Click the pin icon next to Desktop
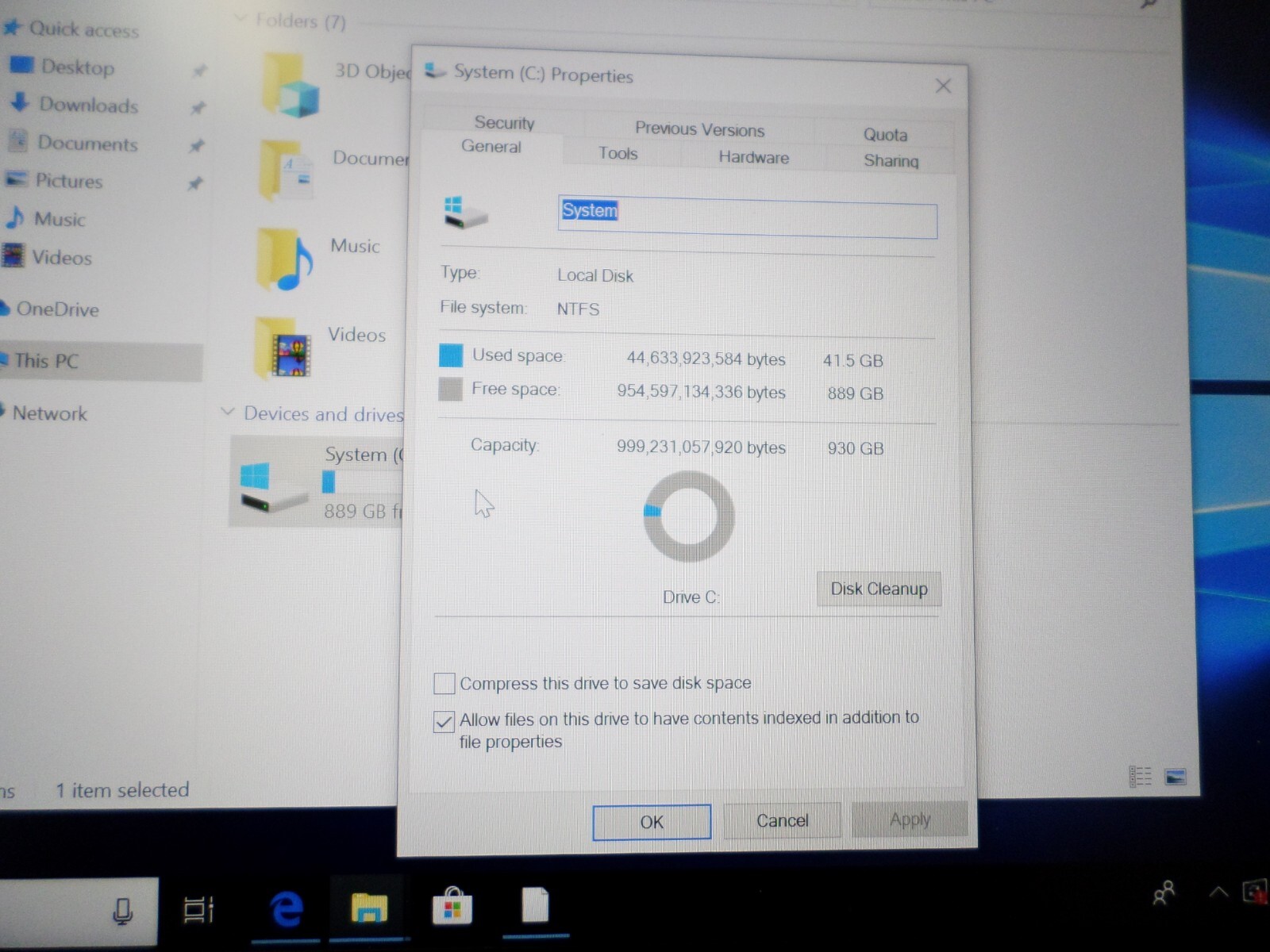The height and width of the screenshot is (952, 1270). pyautogui.click(x=199, y=71)
